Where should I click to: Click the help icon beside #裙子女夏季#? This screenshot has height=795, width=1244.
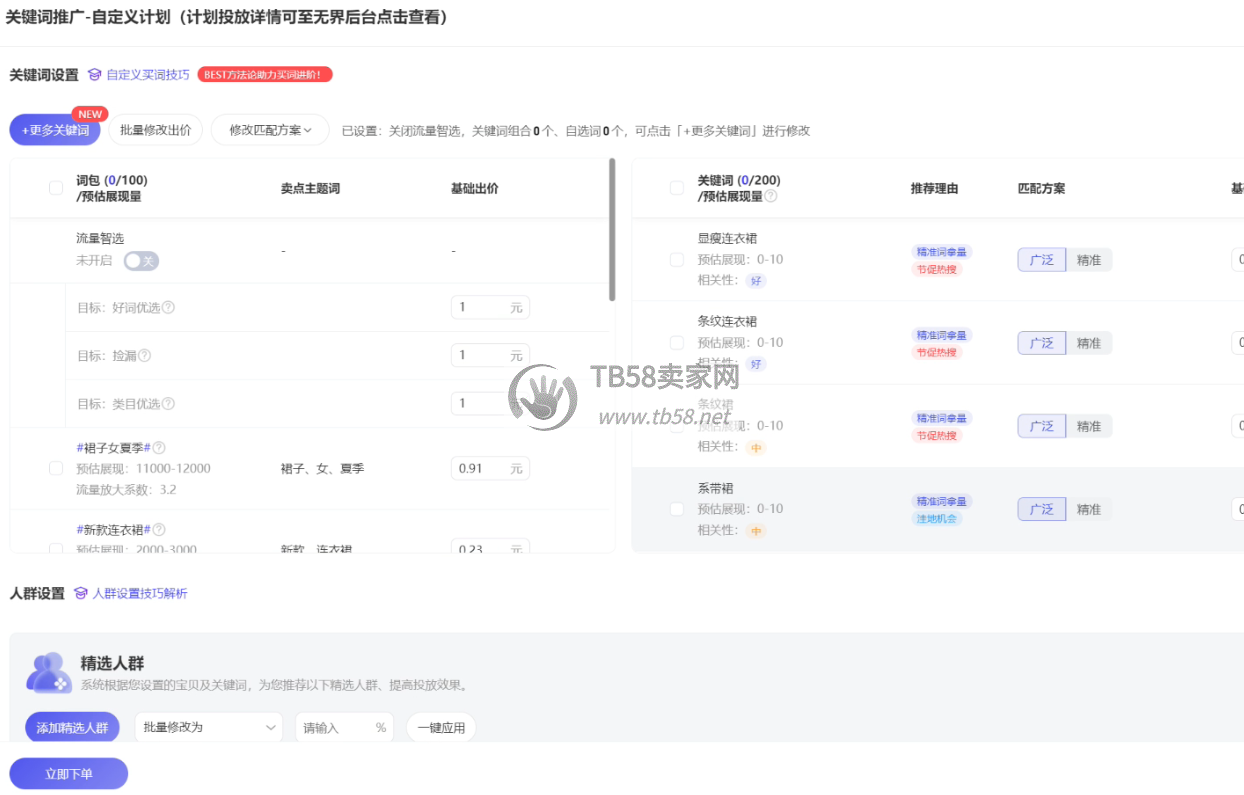click(x=162, y=447)
